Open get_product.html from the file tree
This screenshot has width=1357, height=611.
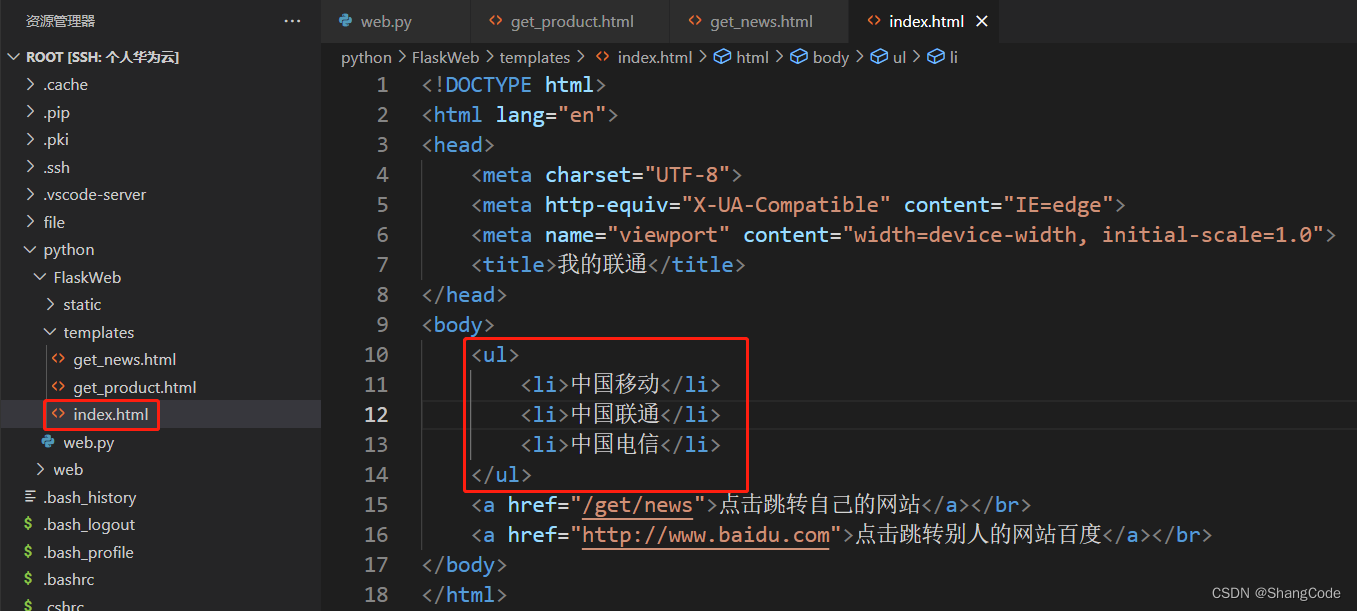click(x=134, y=387)
